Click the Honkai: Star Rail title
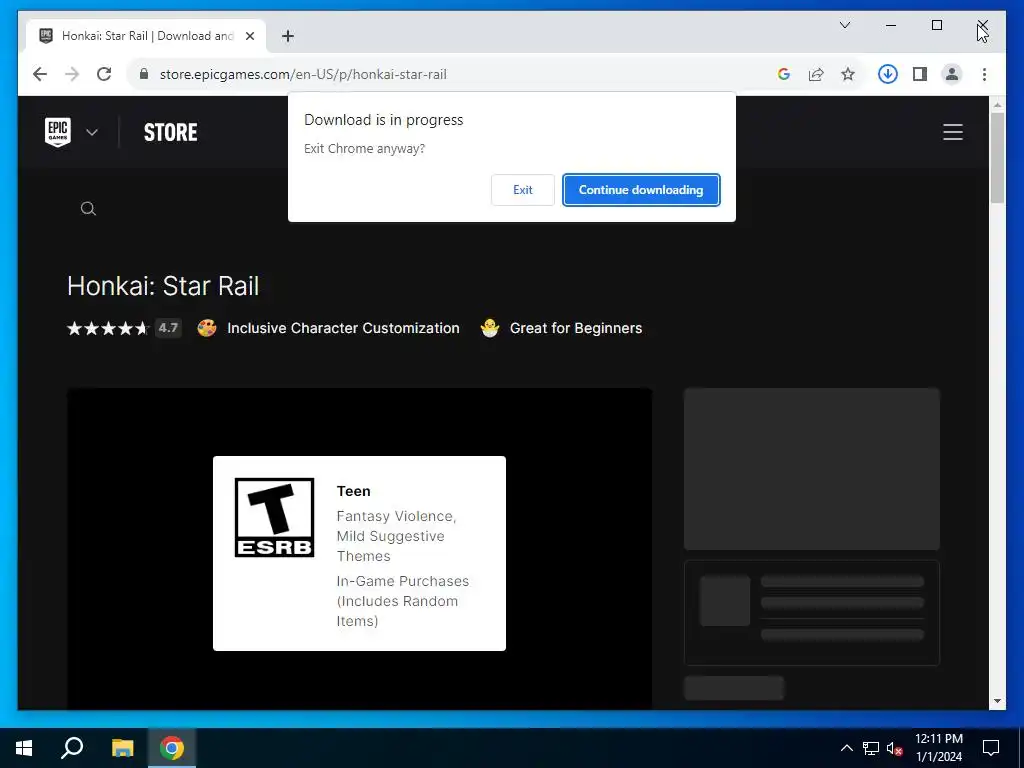The image size is (1024, 768). [x=163, y=286]
